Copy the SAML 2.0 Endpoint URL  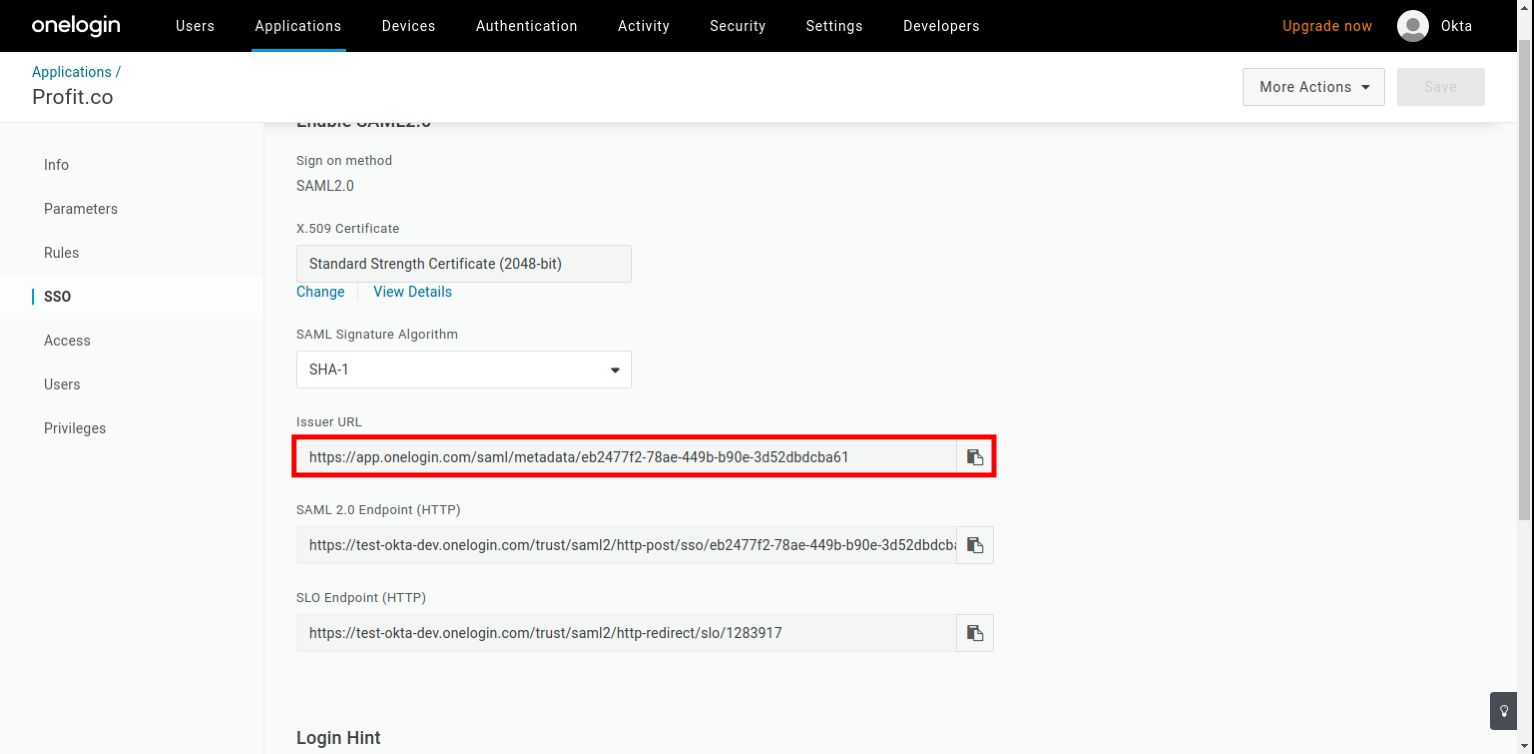pyautogui.click(x=975, y=545)
